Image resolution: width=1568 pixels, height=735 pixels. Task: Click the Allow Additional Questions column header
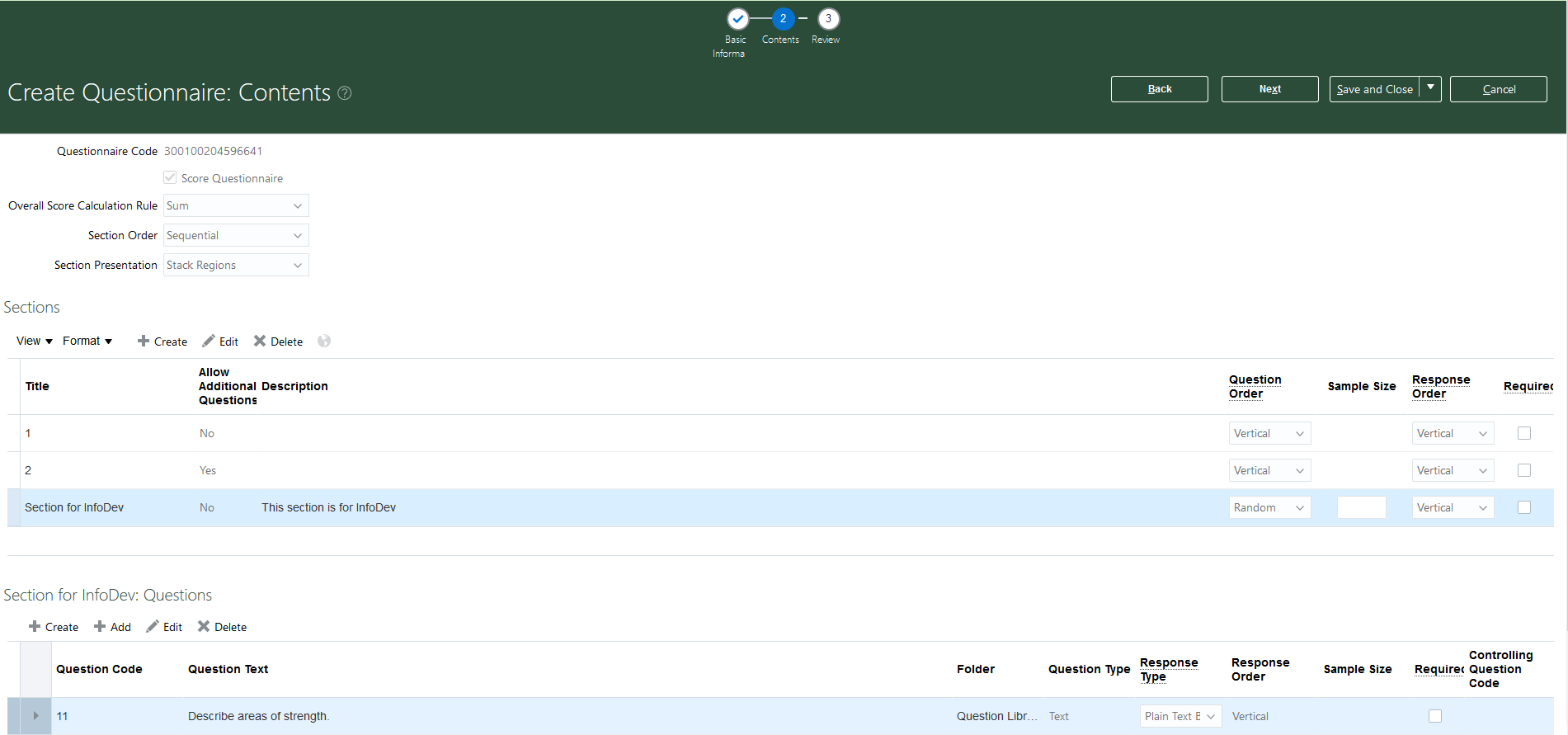pyautogui.click(x=228, y=386)
